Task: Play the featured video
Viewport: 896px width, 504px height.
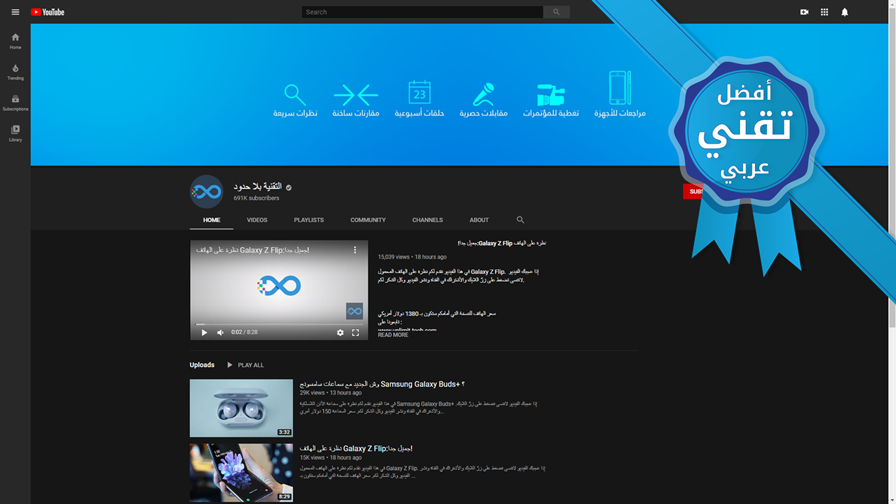Action: [204, 333]
